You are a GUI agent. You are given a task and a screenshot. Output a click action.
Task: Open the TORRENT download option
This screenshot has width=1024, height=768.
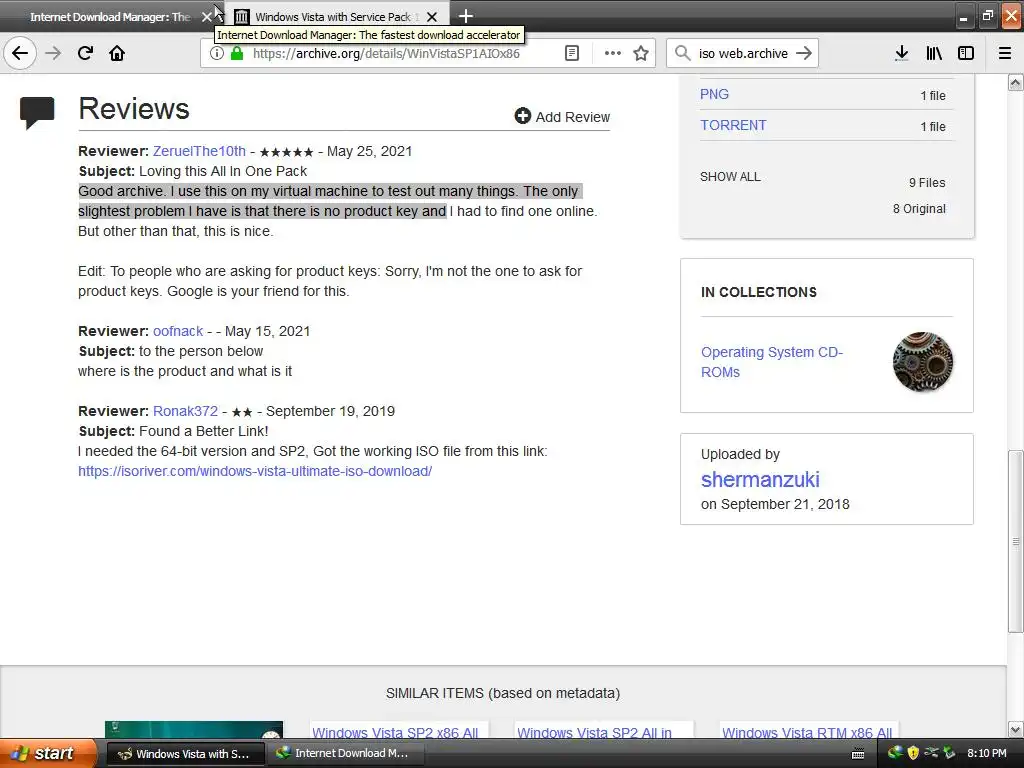click(x=733, y=125)
